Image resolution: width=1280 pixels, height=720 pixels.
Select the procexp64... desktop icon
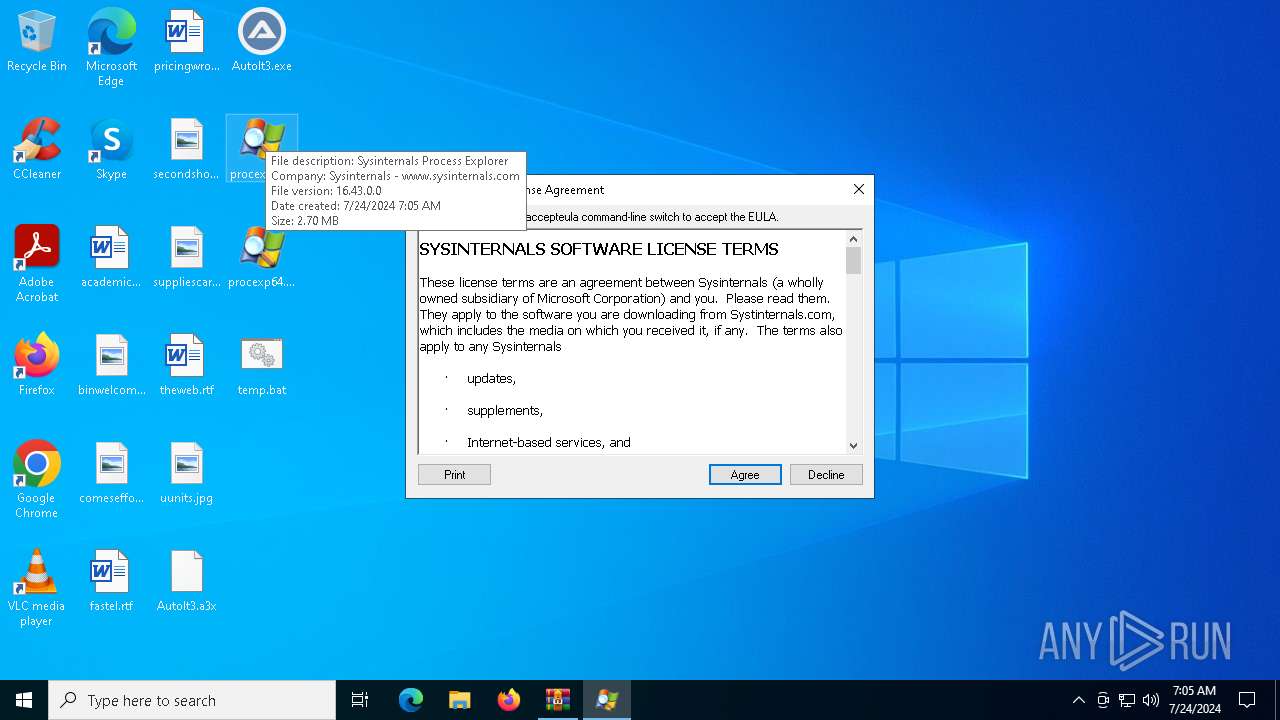pos(262,257)
